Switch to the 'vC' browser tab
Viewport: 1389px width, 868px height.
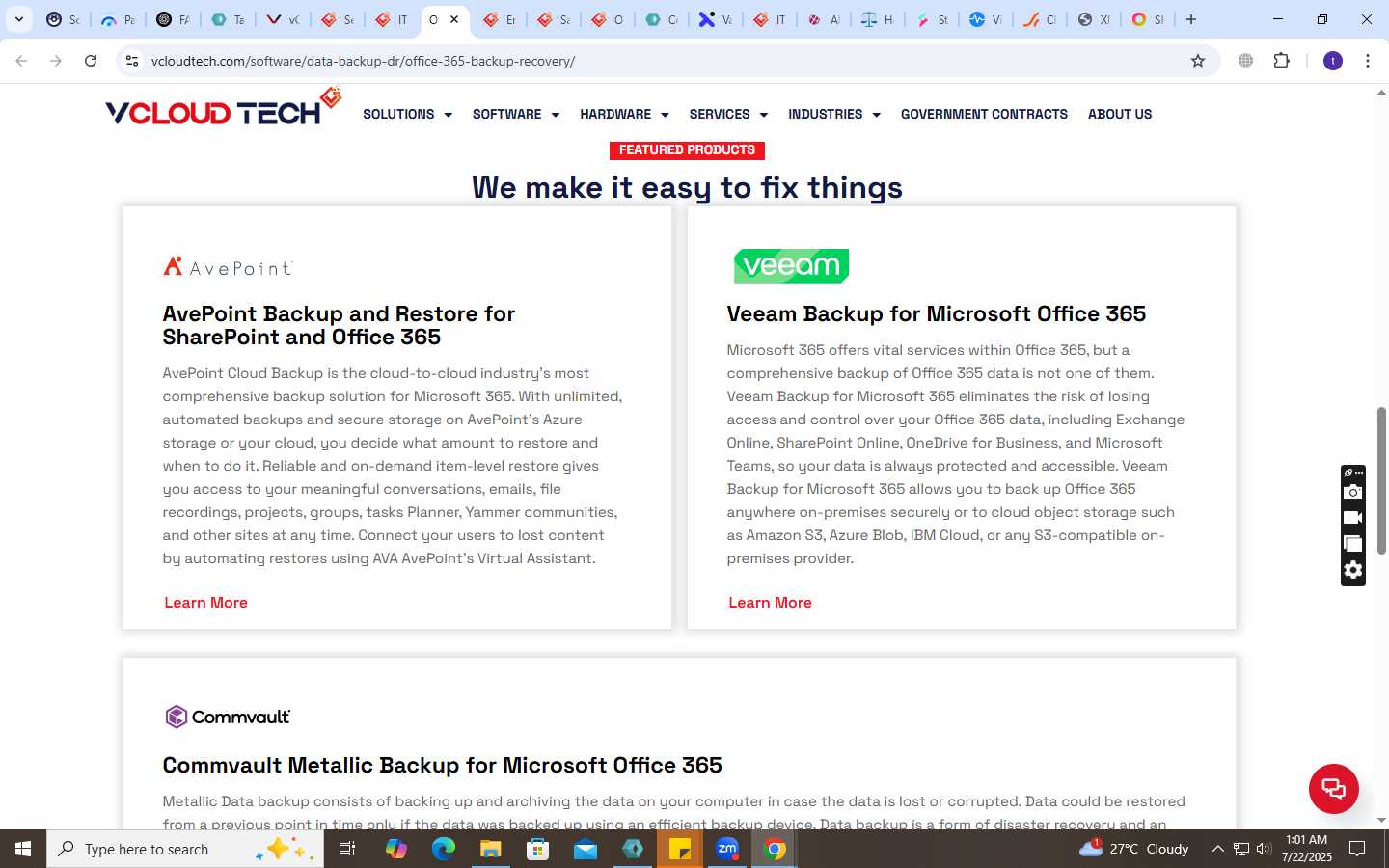(x=283, y=19)
